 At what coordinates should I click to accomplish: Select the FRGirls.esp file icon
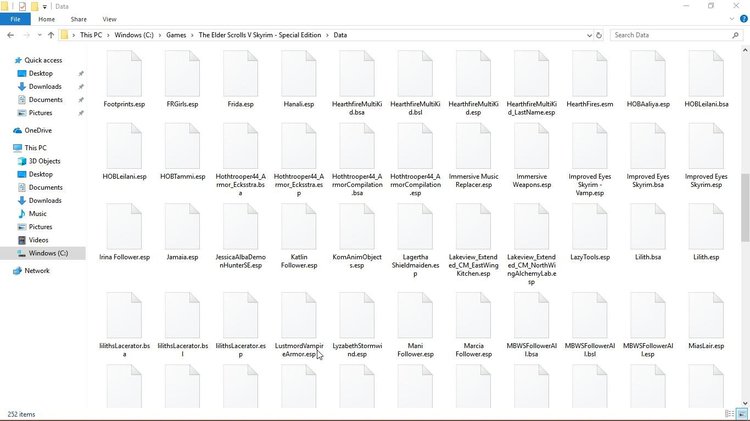point(182,74)
